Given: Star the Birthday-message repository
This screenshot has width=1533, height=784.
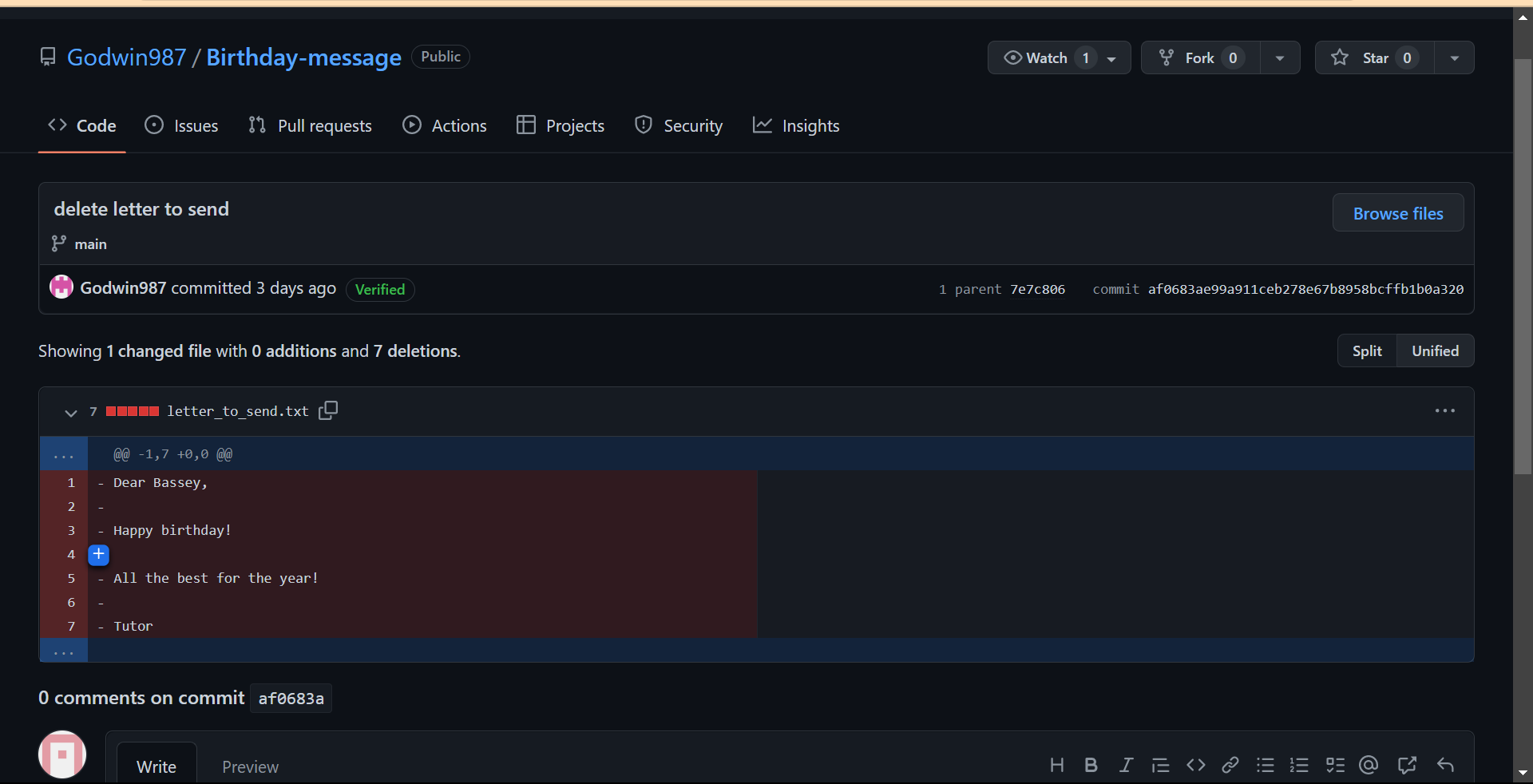Looking at the screenshot, I should click(x=1375, y=57).
